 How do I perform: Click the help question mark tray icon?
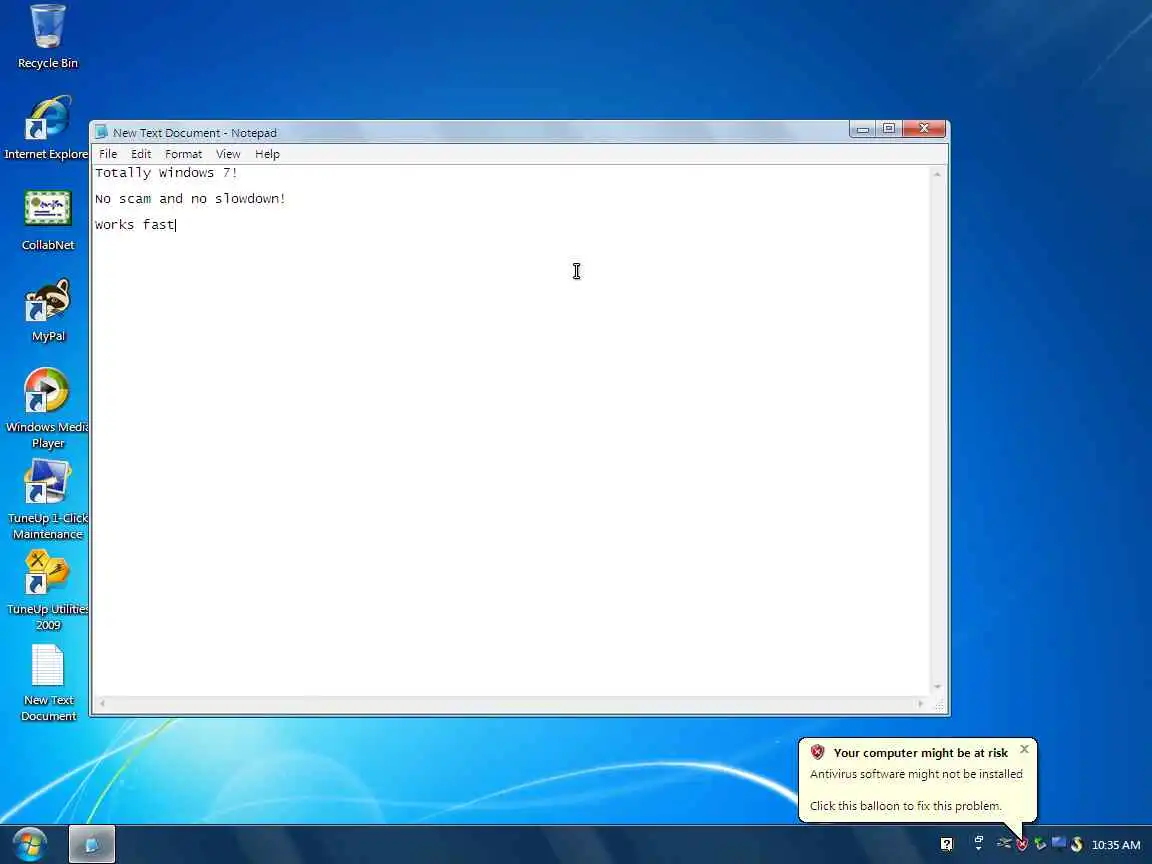(947, 844)
